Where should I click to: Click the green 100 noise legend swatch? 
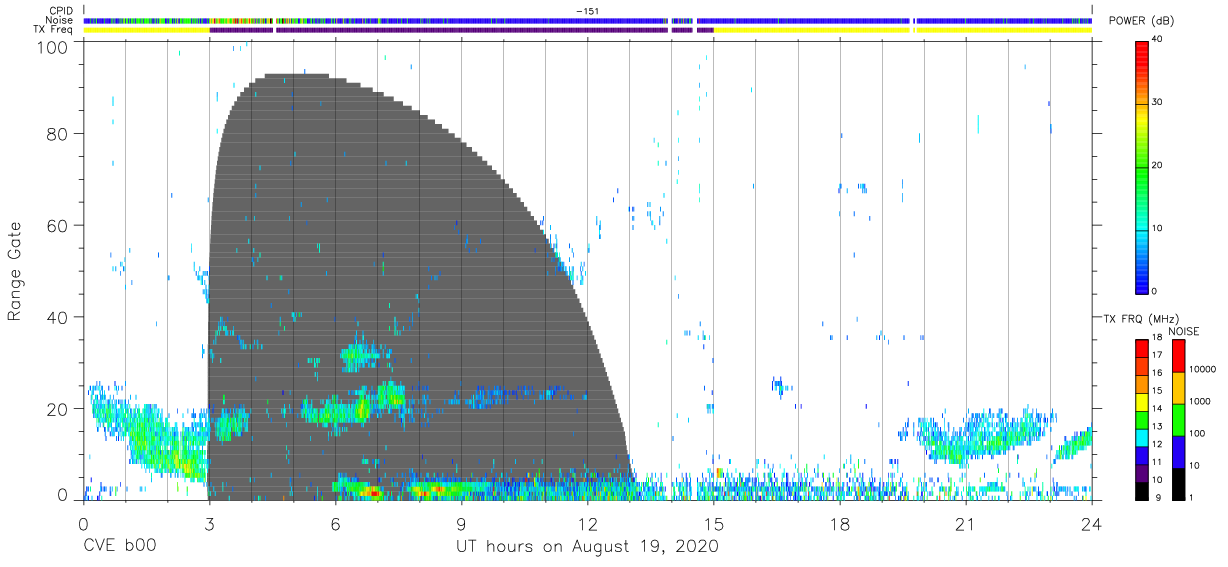tap(1177, 420)
